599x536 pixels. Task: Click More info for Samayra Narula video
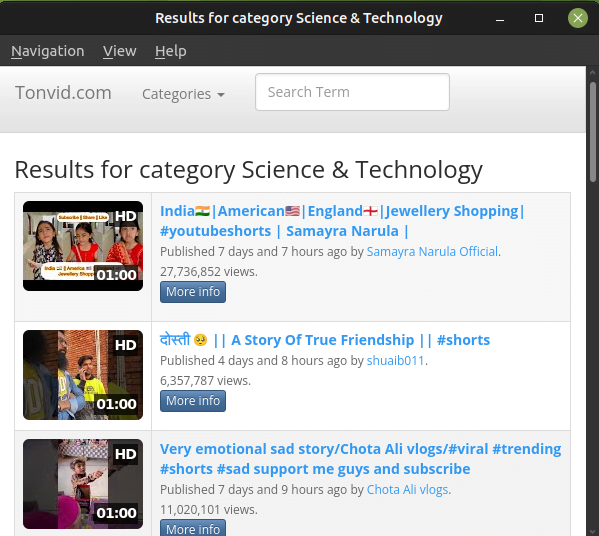pyautogui.click(x=193, y=292)
